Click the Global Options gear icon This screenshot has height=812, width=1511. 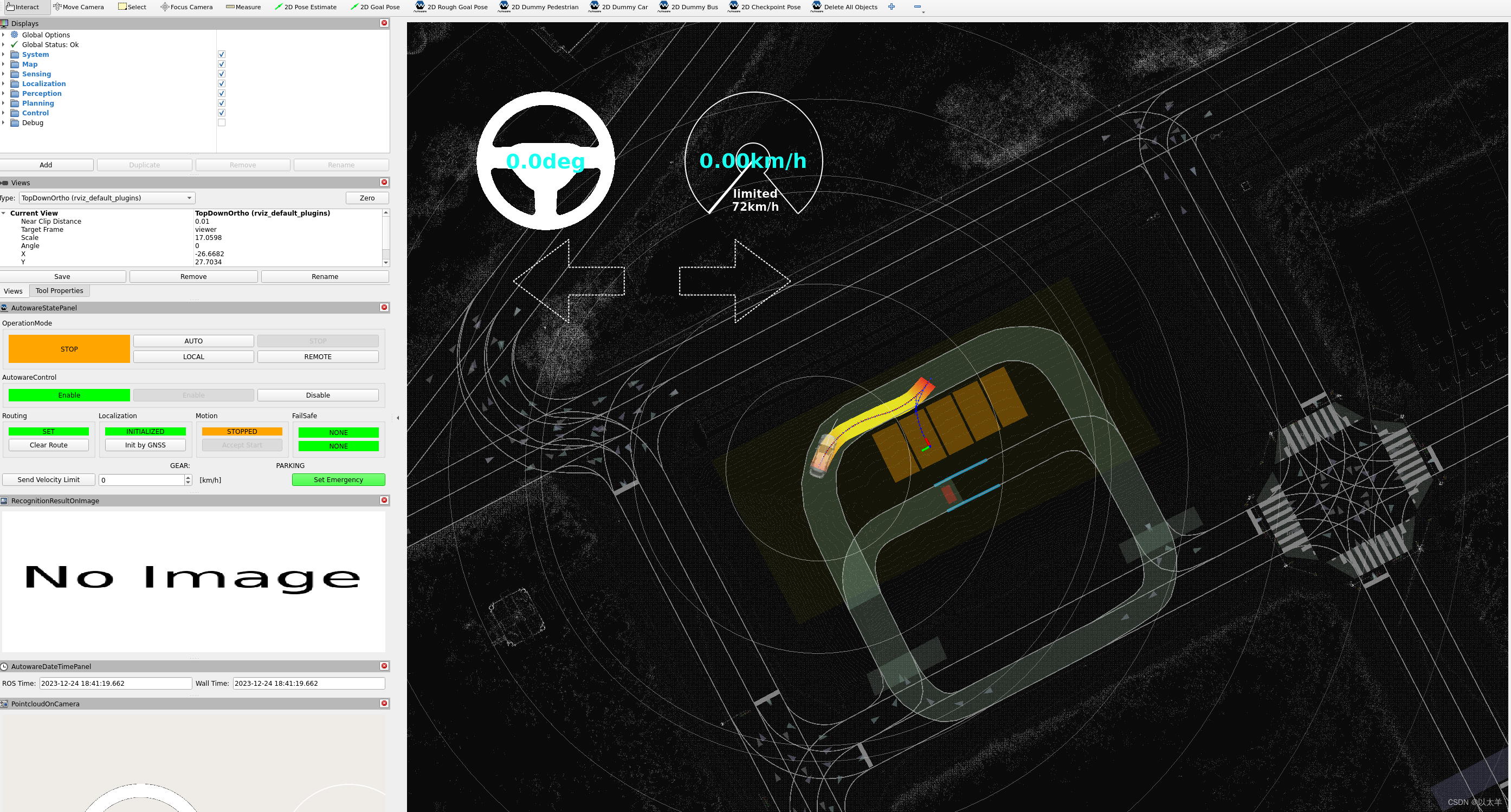(x=15, y=35)
